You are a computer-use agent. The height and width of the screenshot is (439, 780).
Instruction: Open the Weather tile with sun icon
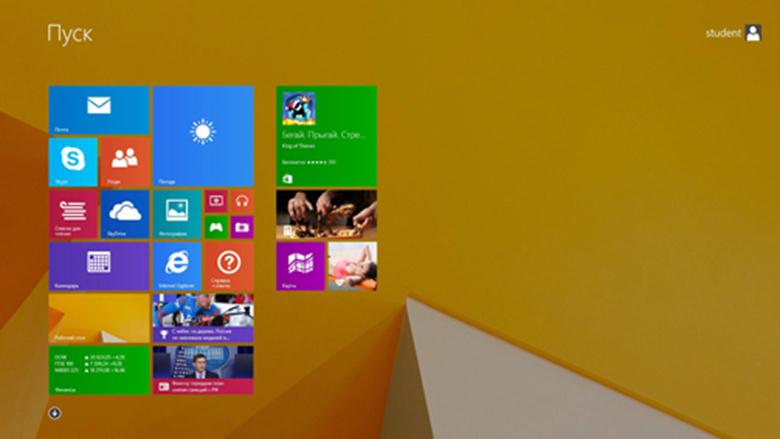(x=203, y=136)
